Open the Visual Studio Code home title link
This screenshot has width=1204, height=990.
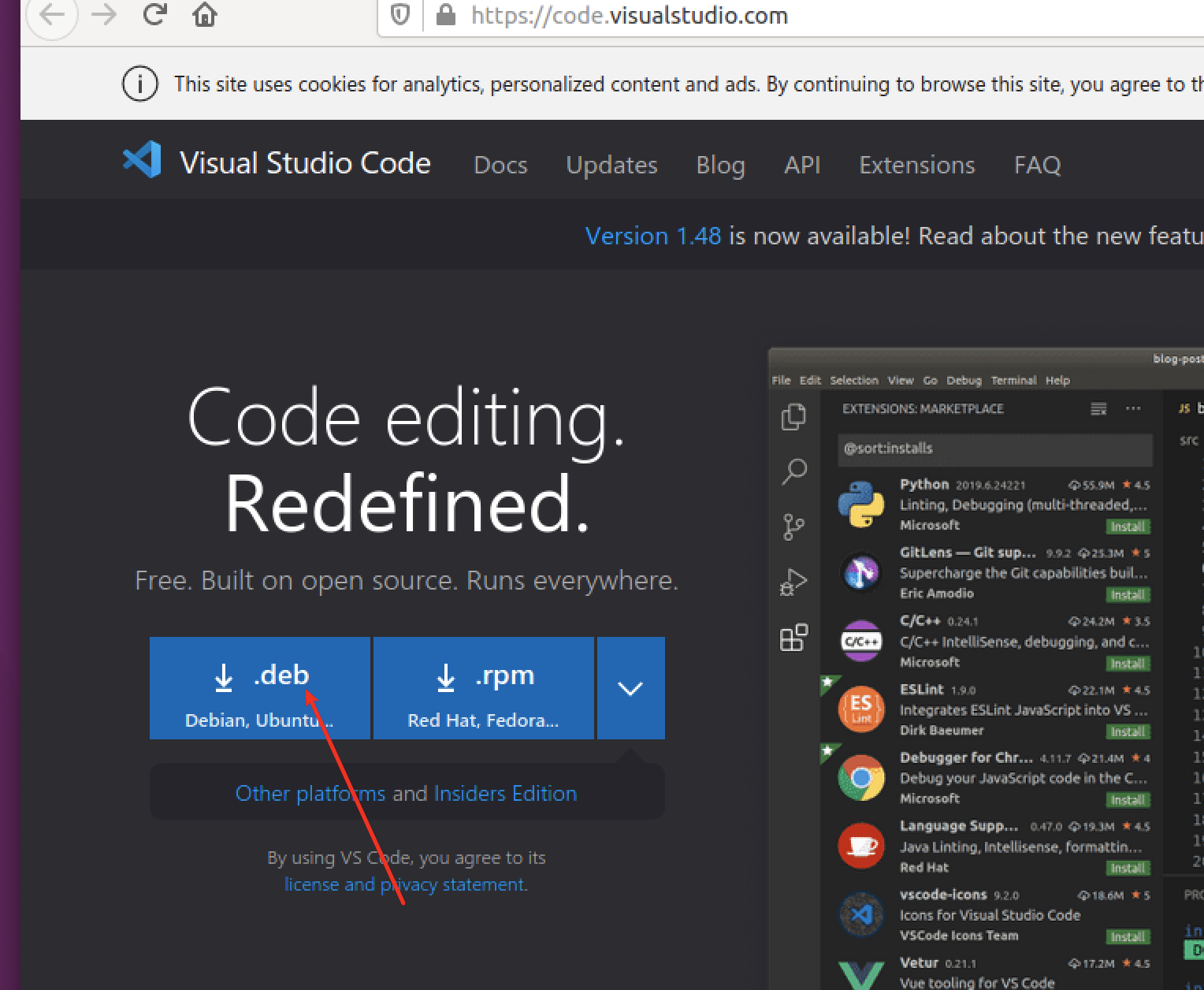pyautogui.click(x=305, y=163)
